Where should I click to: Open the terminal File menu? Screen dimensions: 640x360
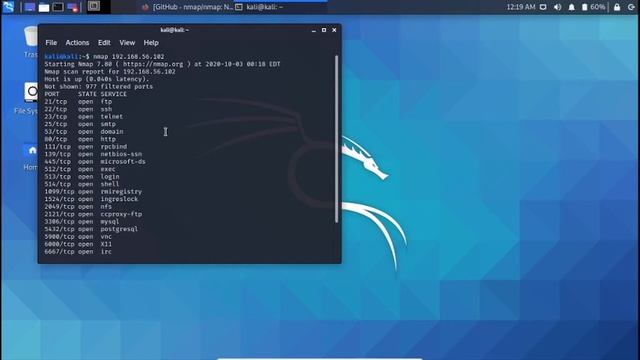click(51, 42)
